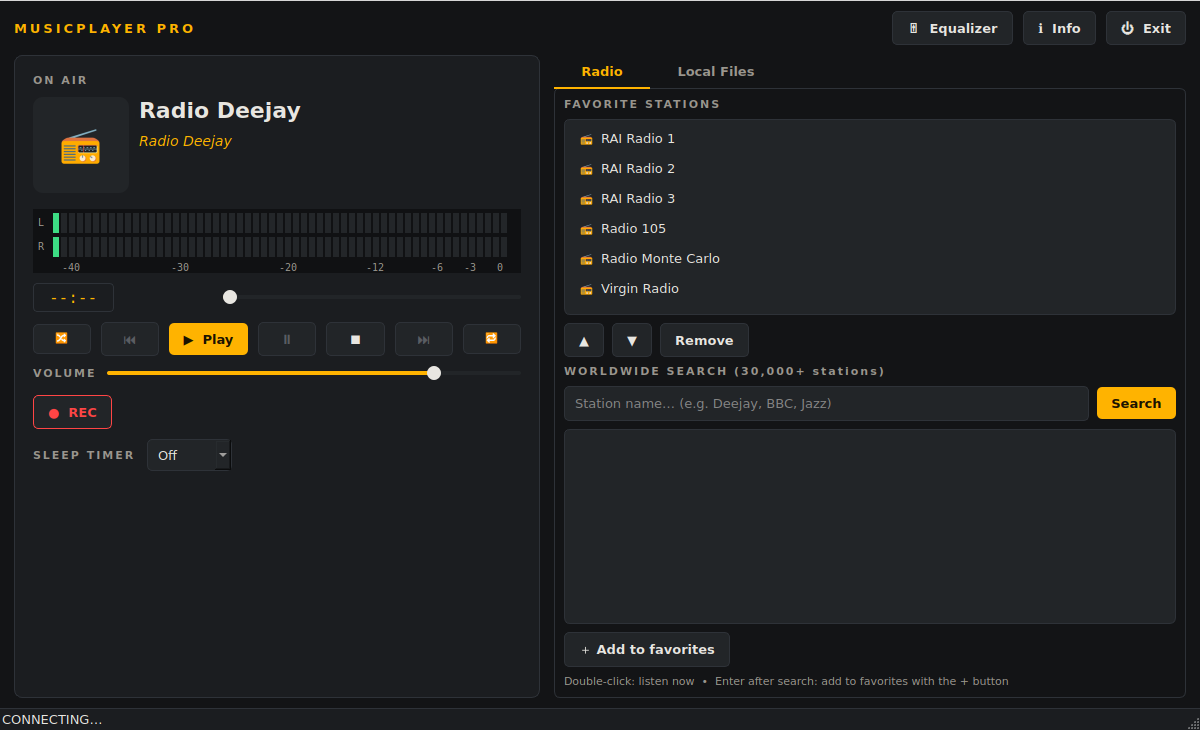Move selected favorite station down
The width and height of the screenshot is (1200, 730).
(x=632, y=340)
